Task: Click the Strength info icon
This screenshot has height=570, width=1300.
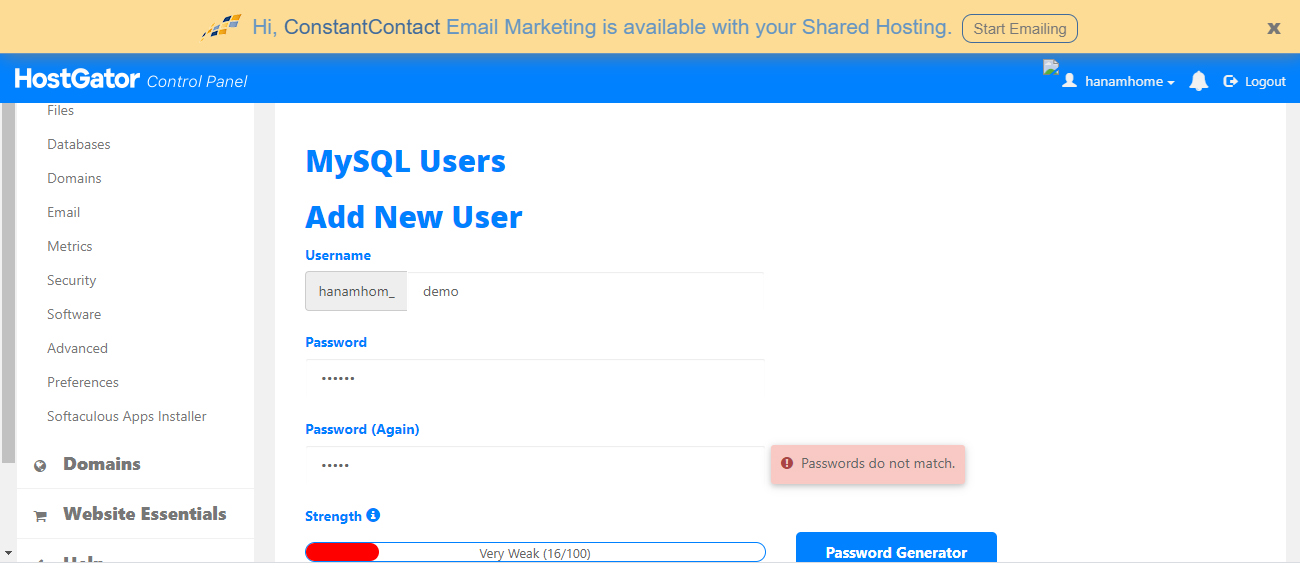Action: 373,515
